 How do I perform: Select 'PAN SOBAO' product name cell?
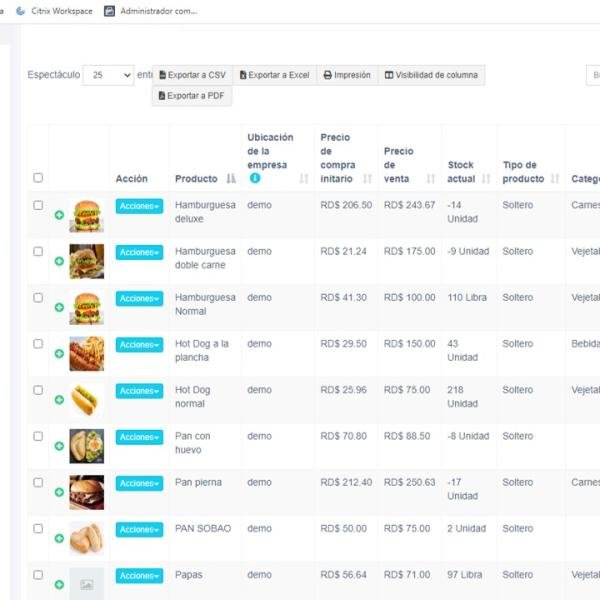point(203,528)
